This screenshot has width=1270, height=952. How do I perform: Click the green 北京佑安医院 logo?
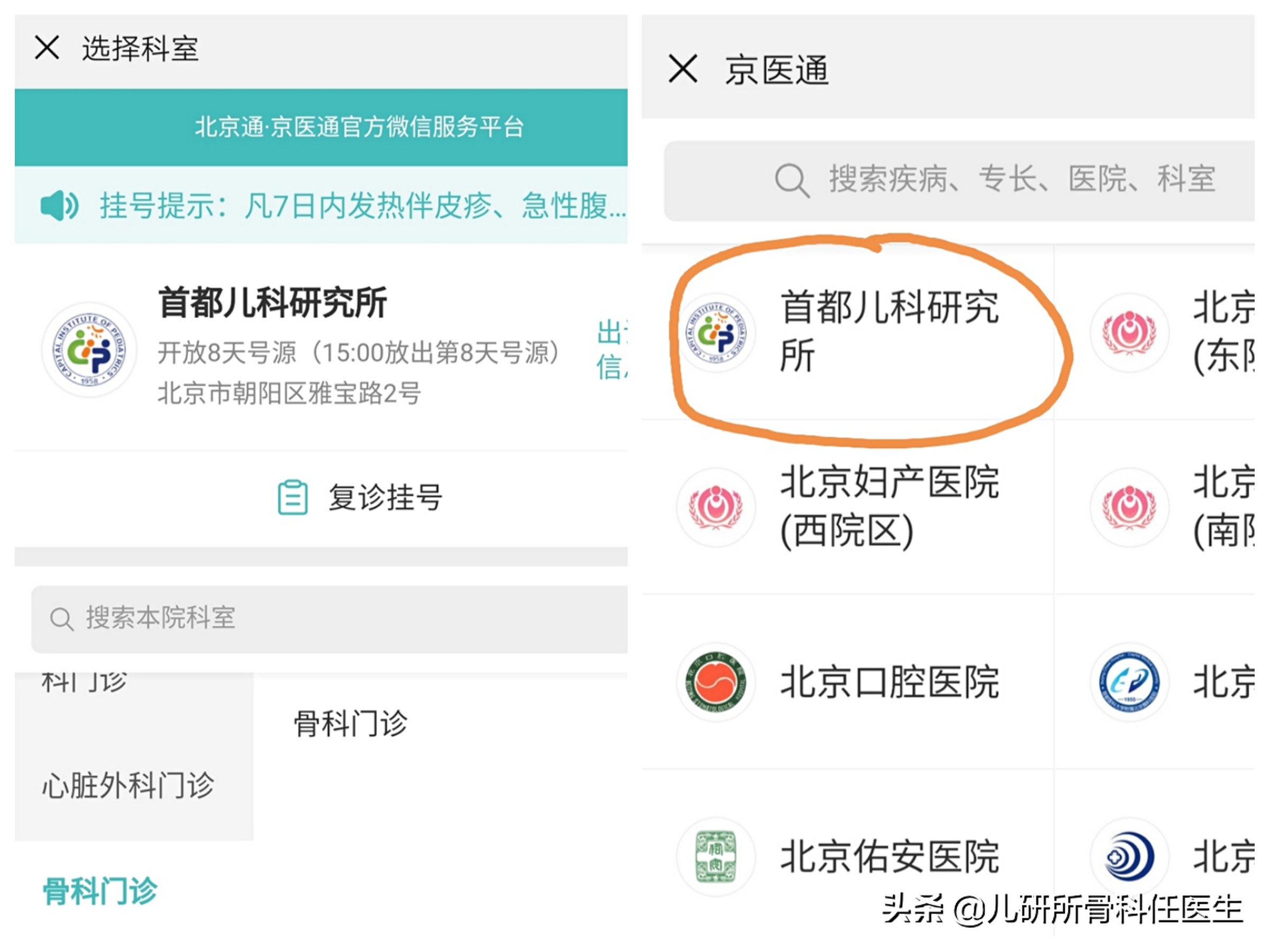[715, 855]
